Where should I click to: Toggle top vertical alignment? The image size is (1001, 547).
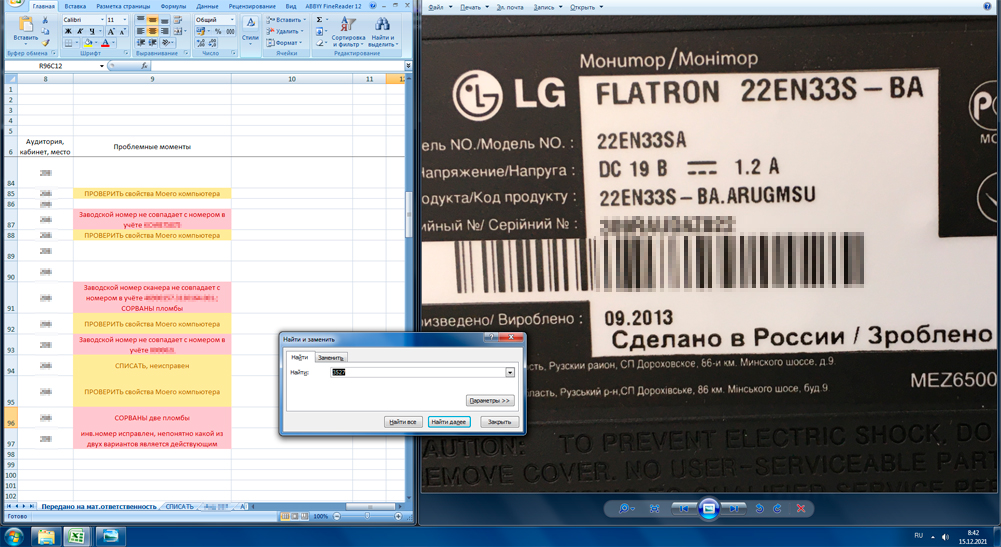(140, 20)
